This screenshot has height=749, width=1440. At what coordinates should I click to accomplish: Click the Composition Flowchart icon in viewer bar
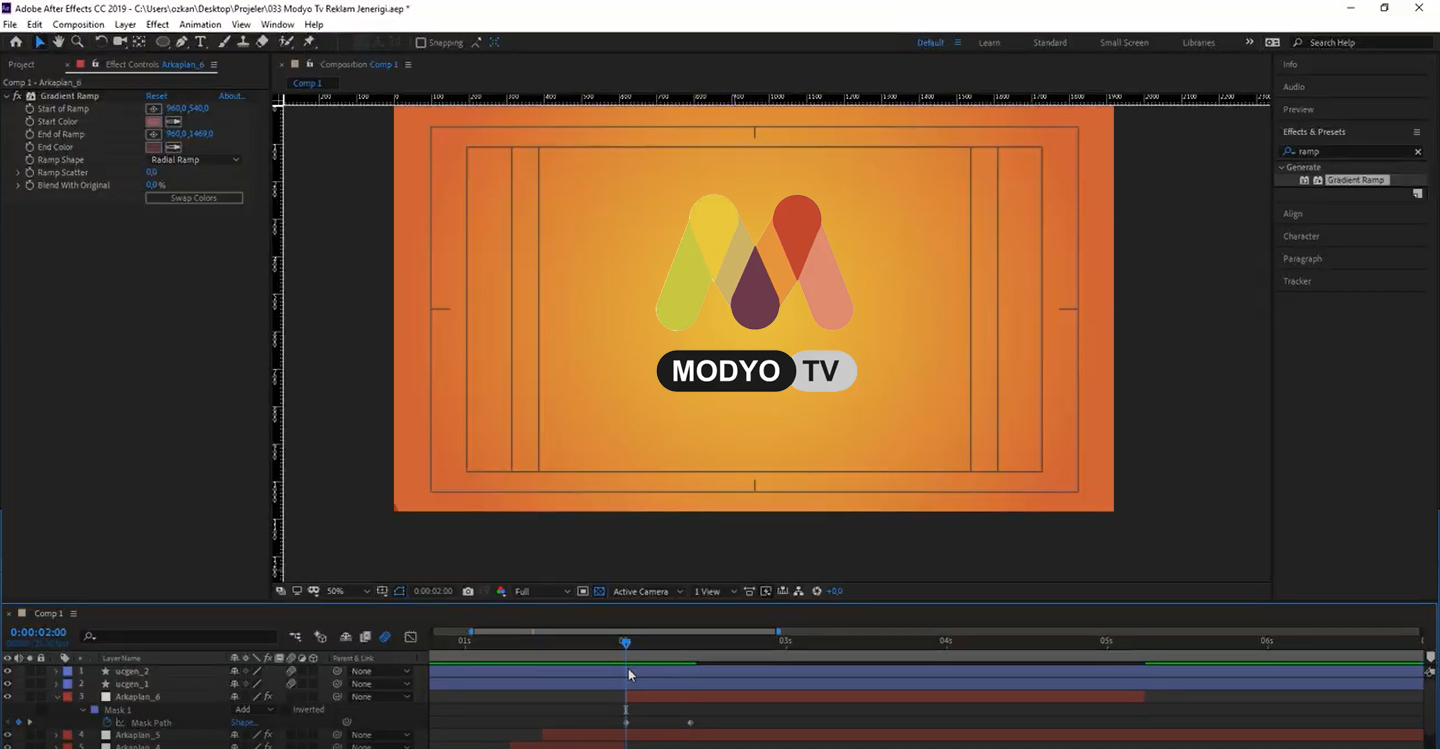[798, 591]
